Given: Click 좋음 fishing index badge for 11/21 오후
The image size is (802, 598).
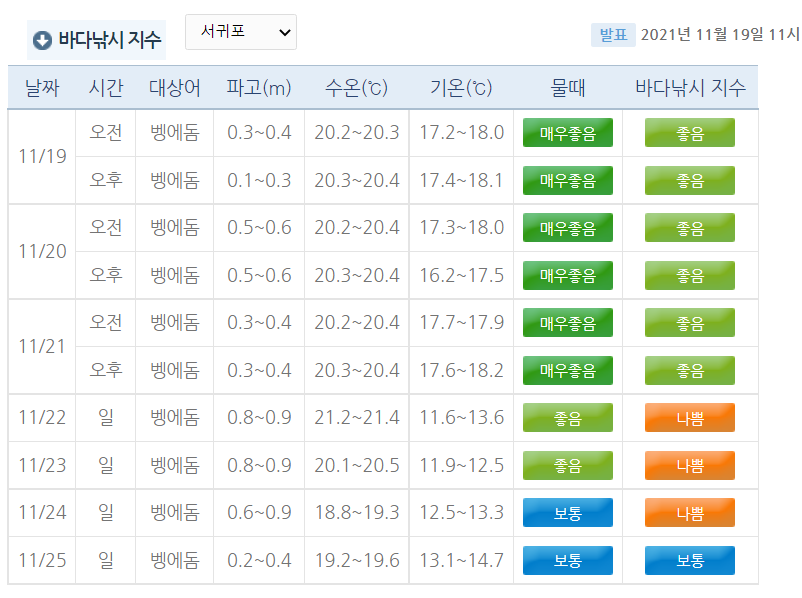Looking at the screenshot, I should click(x=690, y=370).
